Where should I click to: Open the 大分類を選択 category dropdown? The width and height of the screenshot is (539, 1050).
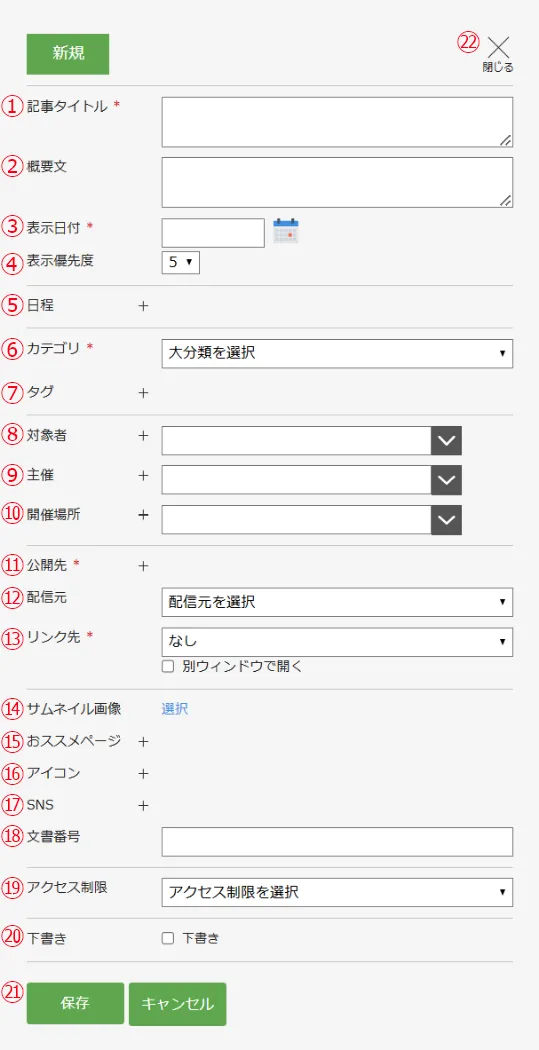[337, 354]
